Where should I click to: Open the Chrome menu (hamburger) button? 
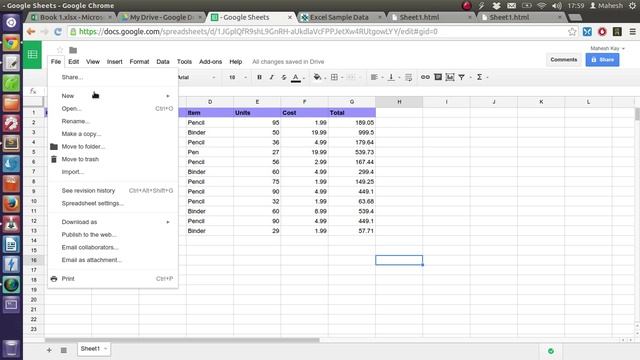click(x=632, y=31)
